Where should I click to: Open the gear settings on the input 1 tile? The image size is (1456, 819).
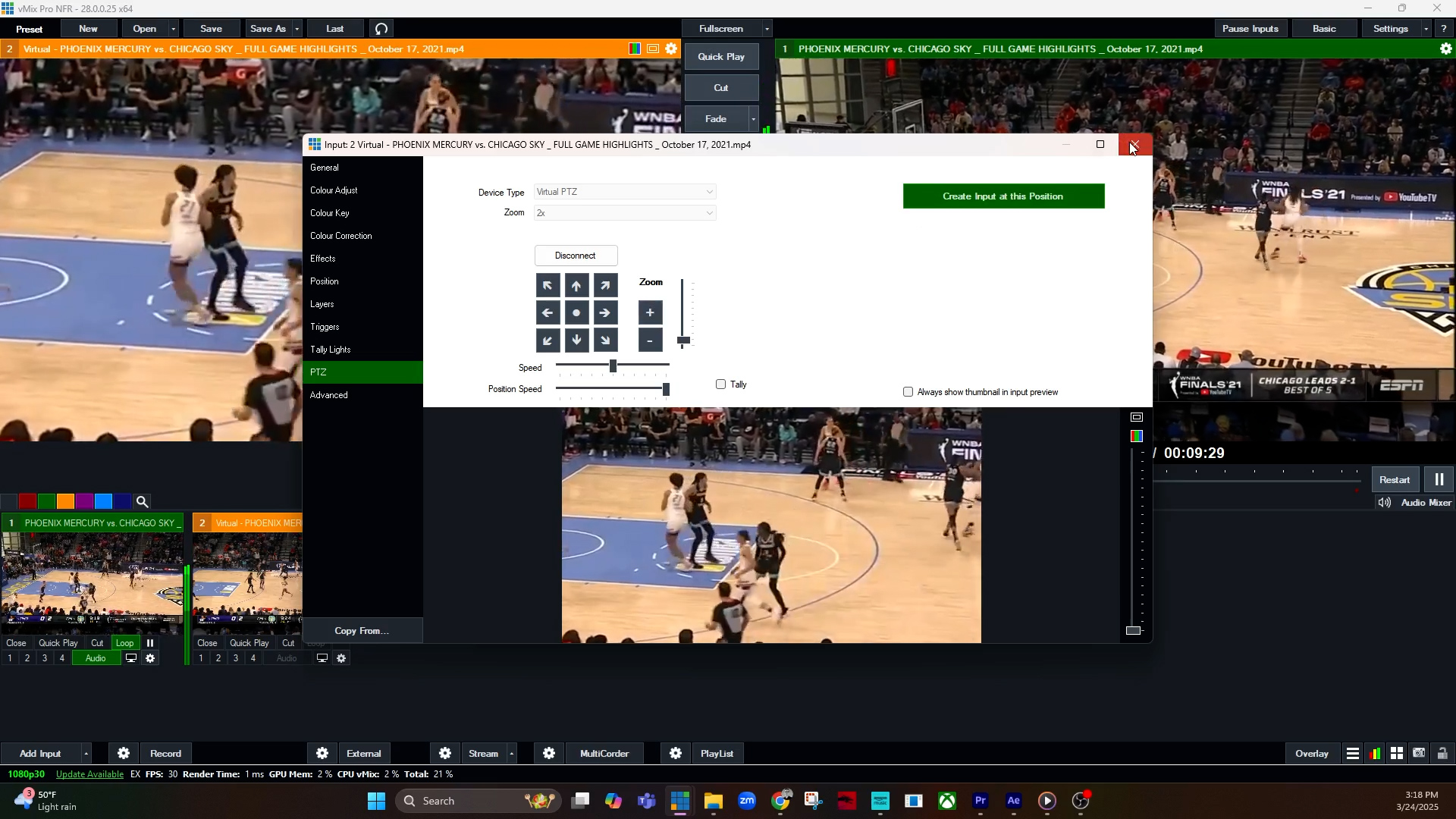[x=150, y=658]
